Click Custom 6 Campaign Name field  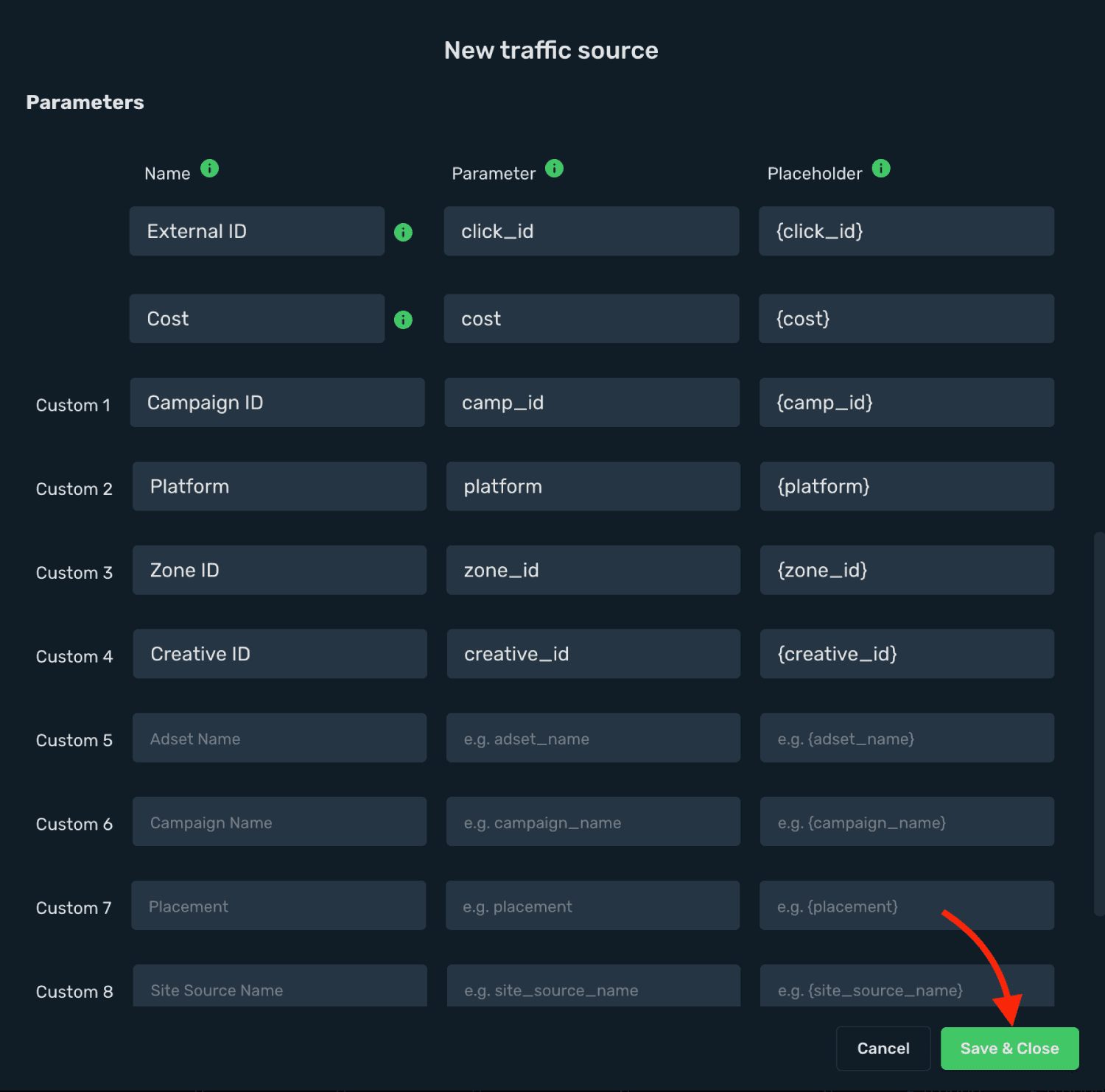(x=280, y=822)
